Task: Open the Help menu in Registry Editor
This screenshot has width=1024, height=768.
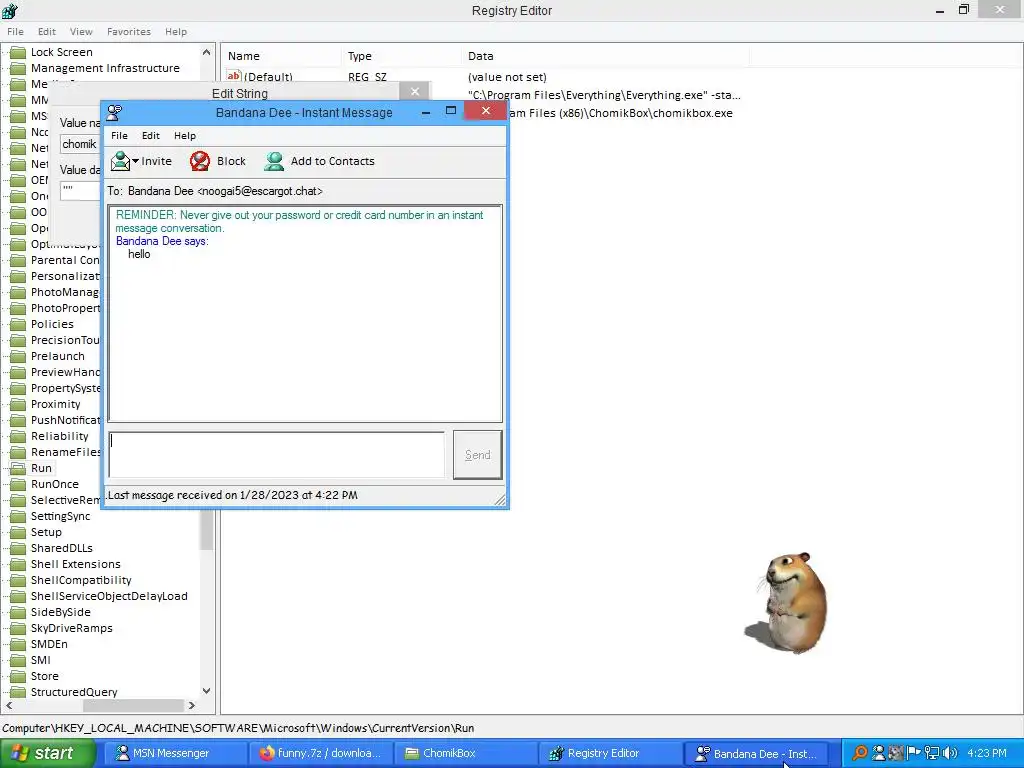Action: click(176, 31)
